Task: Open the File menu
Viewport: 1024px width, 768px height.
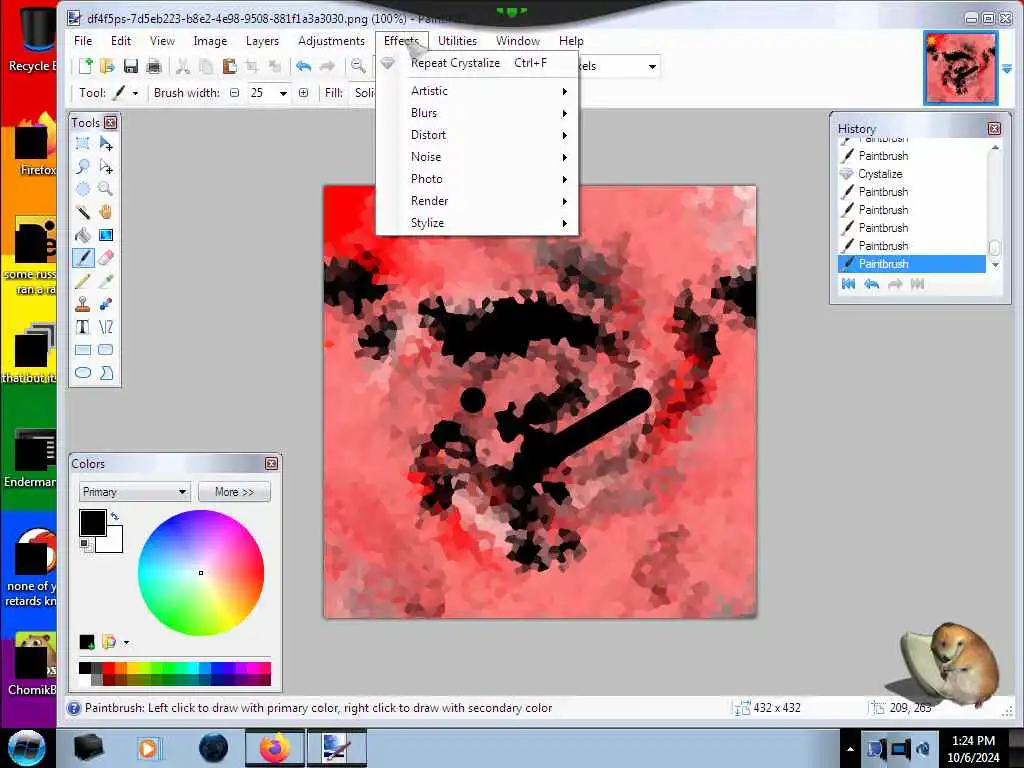Action: pos(83,40)
